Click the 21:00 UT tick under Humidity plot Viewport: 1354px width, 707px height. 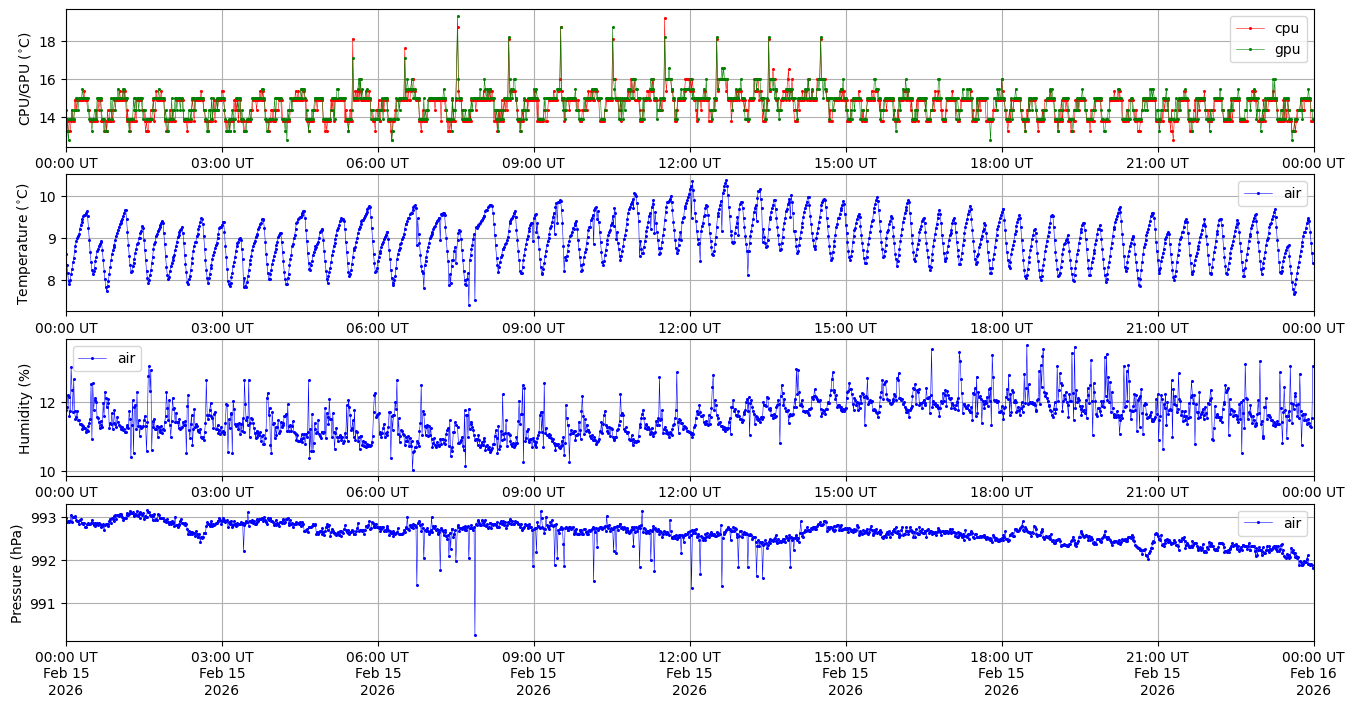coord(1157,492)
